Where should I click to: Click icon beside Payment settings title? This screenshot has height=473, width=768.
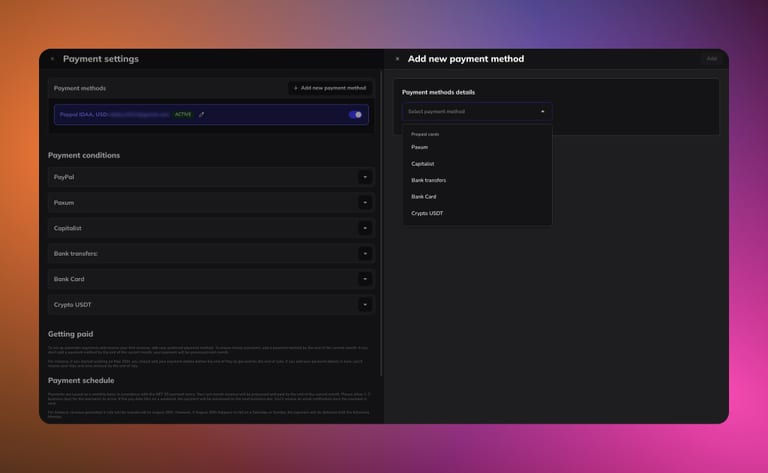point(52,59)
